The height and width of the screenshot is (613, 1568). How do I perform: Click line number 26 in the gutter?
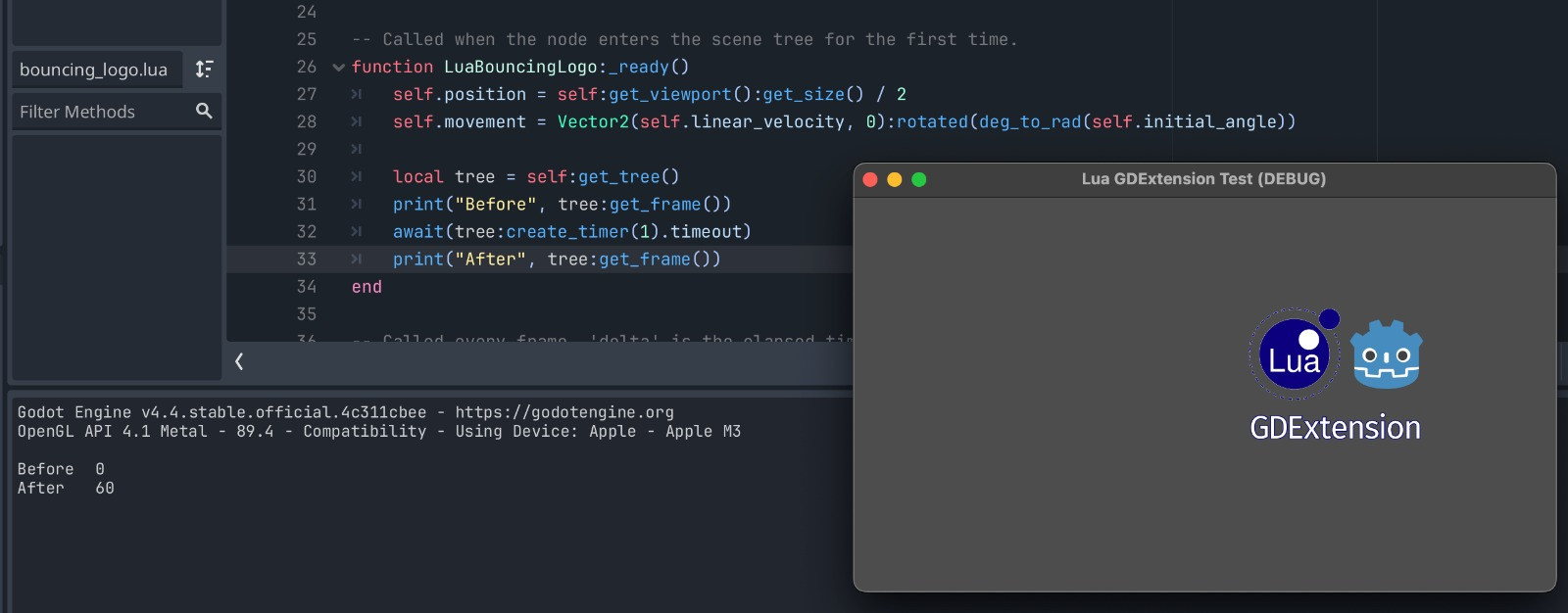(x=307, y=68)
